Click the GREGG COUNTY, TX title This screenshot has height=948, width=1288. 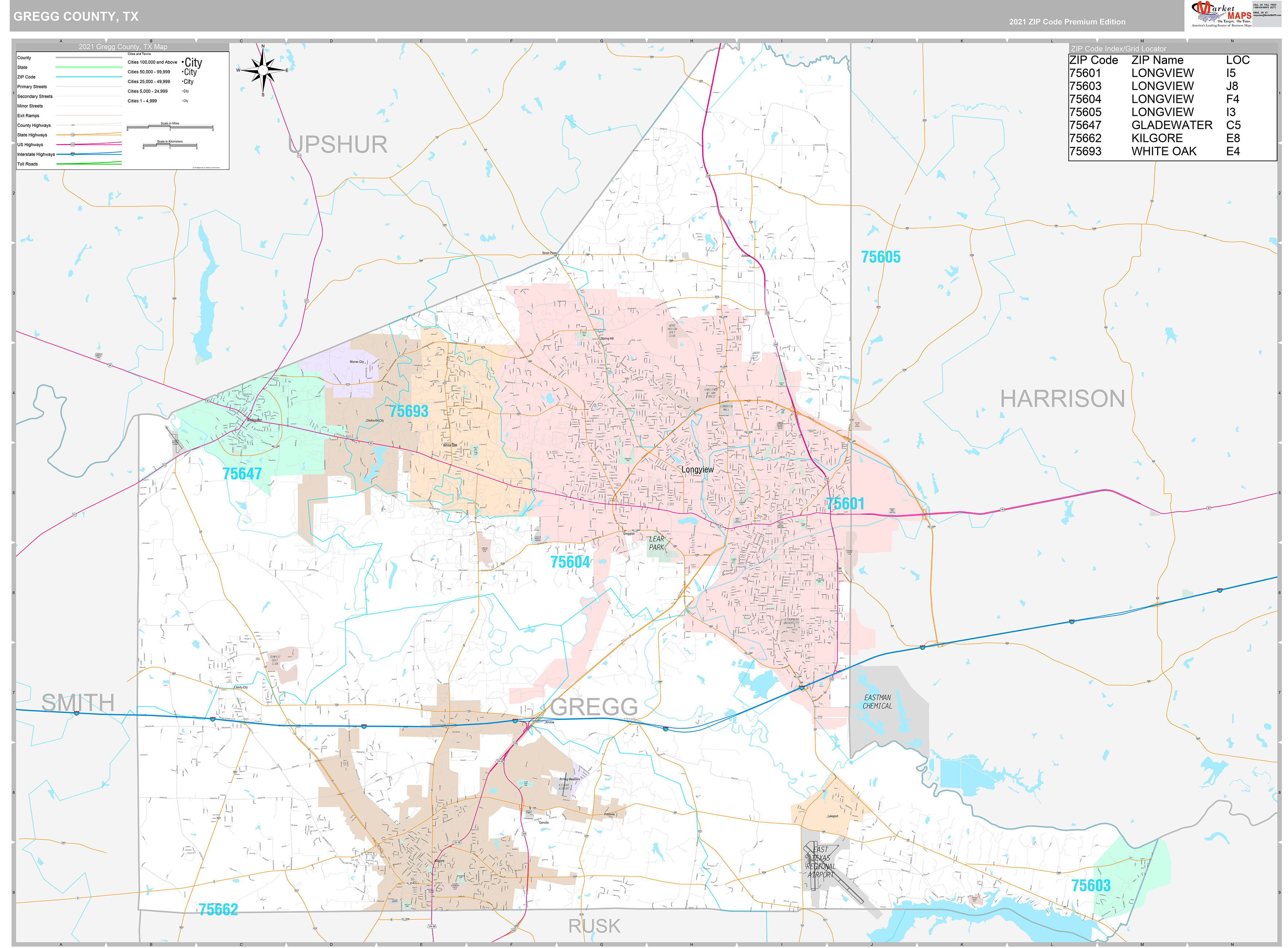(x=76, y=17)
